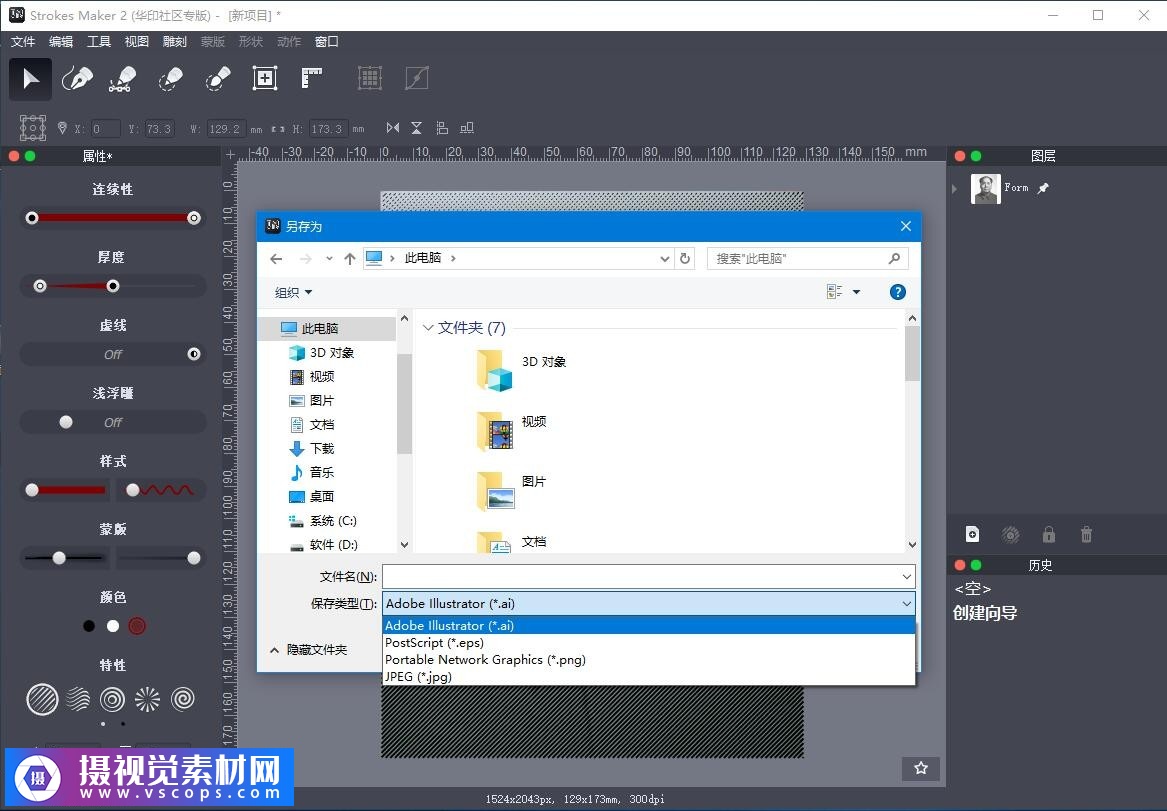Open the 组织 organize button
Image resolution: width=1167 pixels, height=811 pixels.
pyautogui.click(x=293, y=292)
